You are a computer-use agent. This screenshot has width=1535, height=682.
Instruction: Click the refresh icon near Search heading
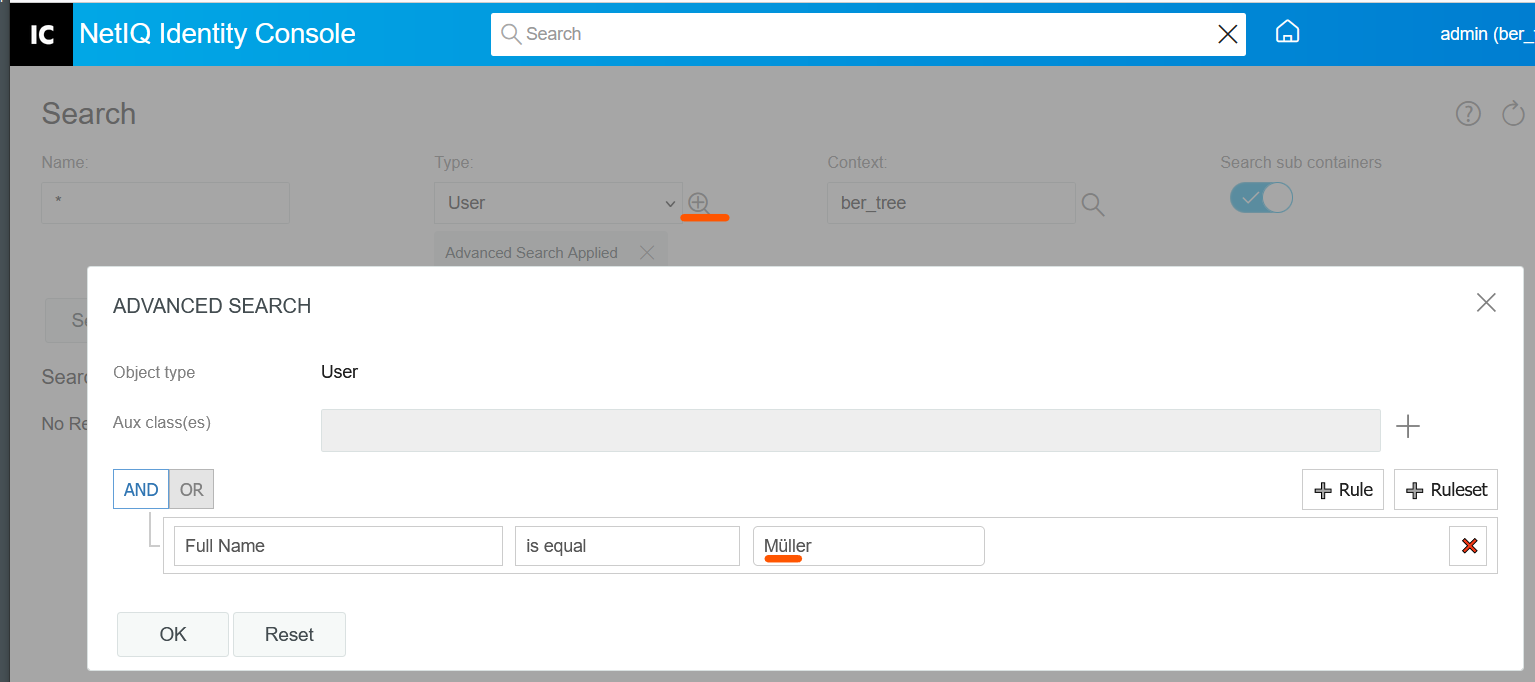[1513, 113]
